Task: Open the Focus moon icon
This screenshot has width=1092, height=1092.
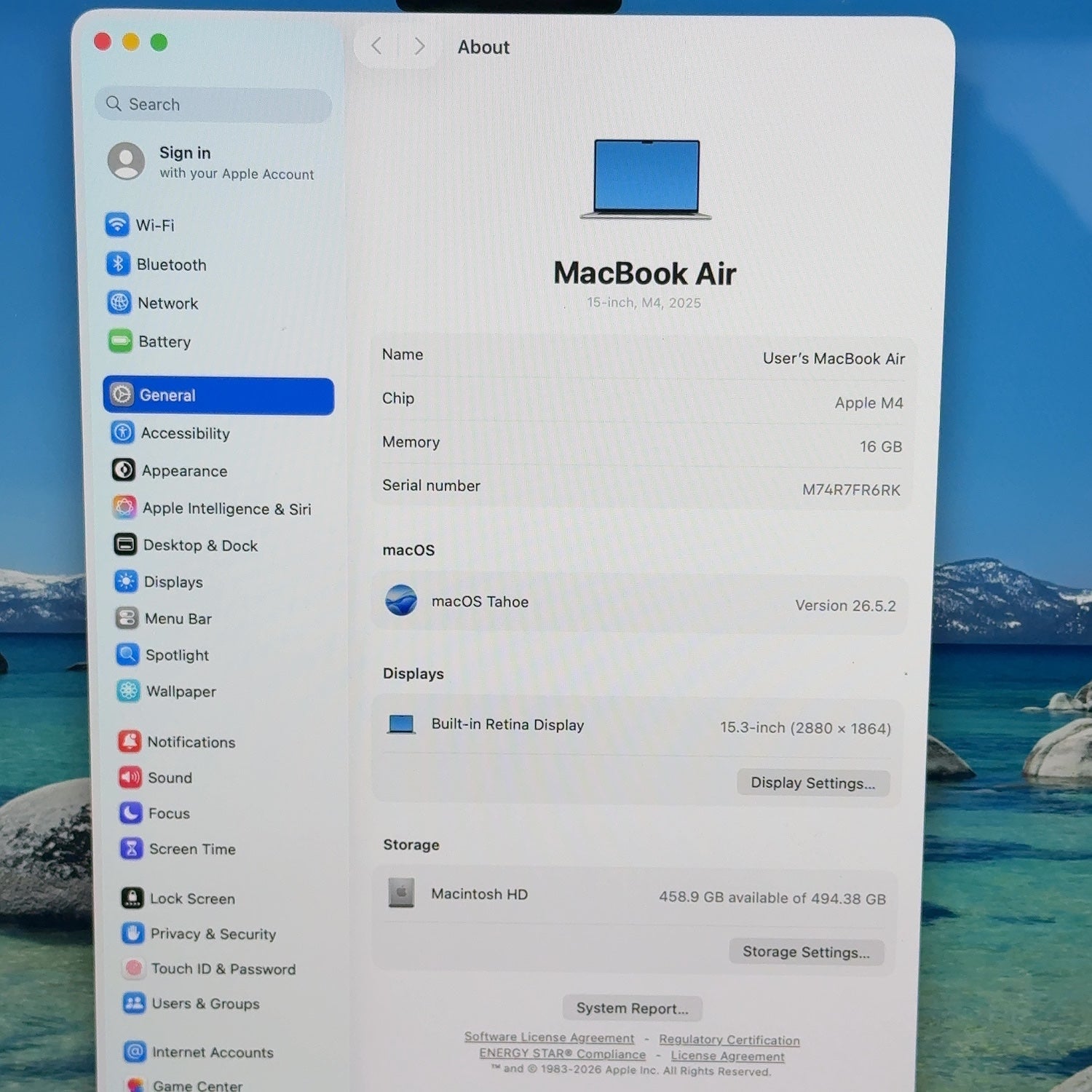Action: (131, 812)
